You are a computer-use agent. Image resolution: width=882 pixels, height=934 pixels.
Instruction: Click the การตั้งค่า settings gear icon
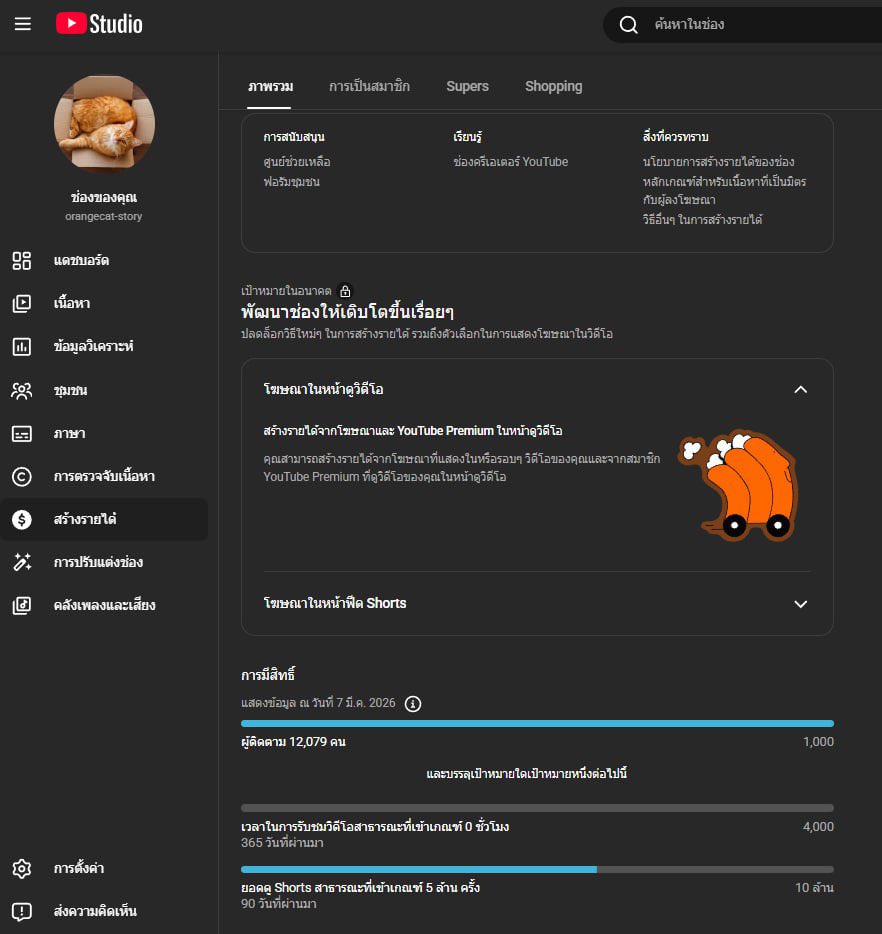[x=22, y=868]
